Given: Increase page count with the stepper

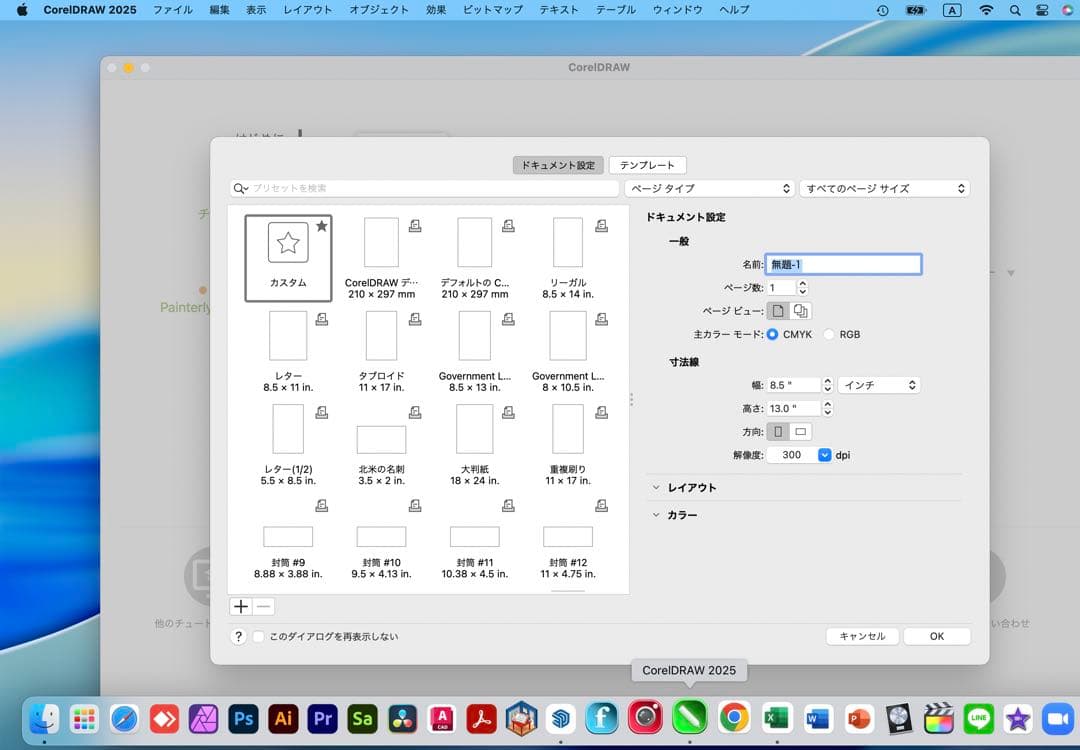Looking at the screenshot, I should tap(803, 283).
